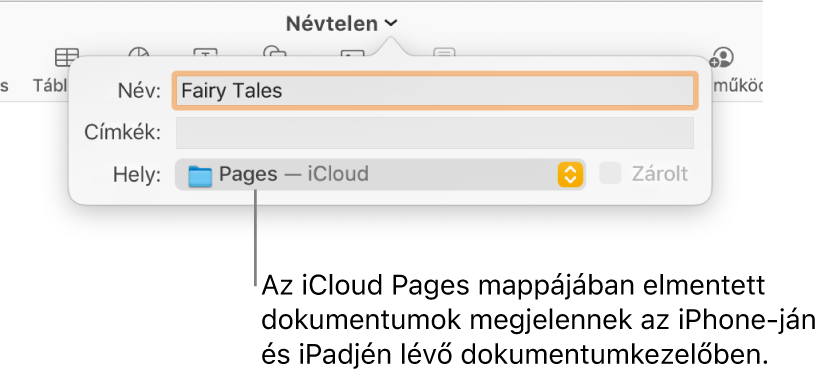
Task: Click the Név field containing Fairy Tales
Action: 435,91
